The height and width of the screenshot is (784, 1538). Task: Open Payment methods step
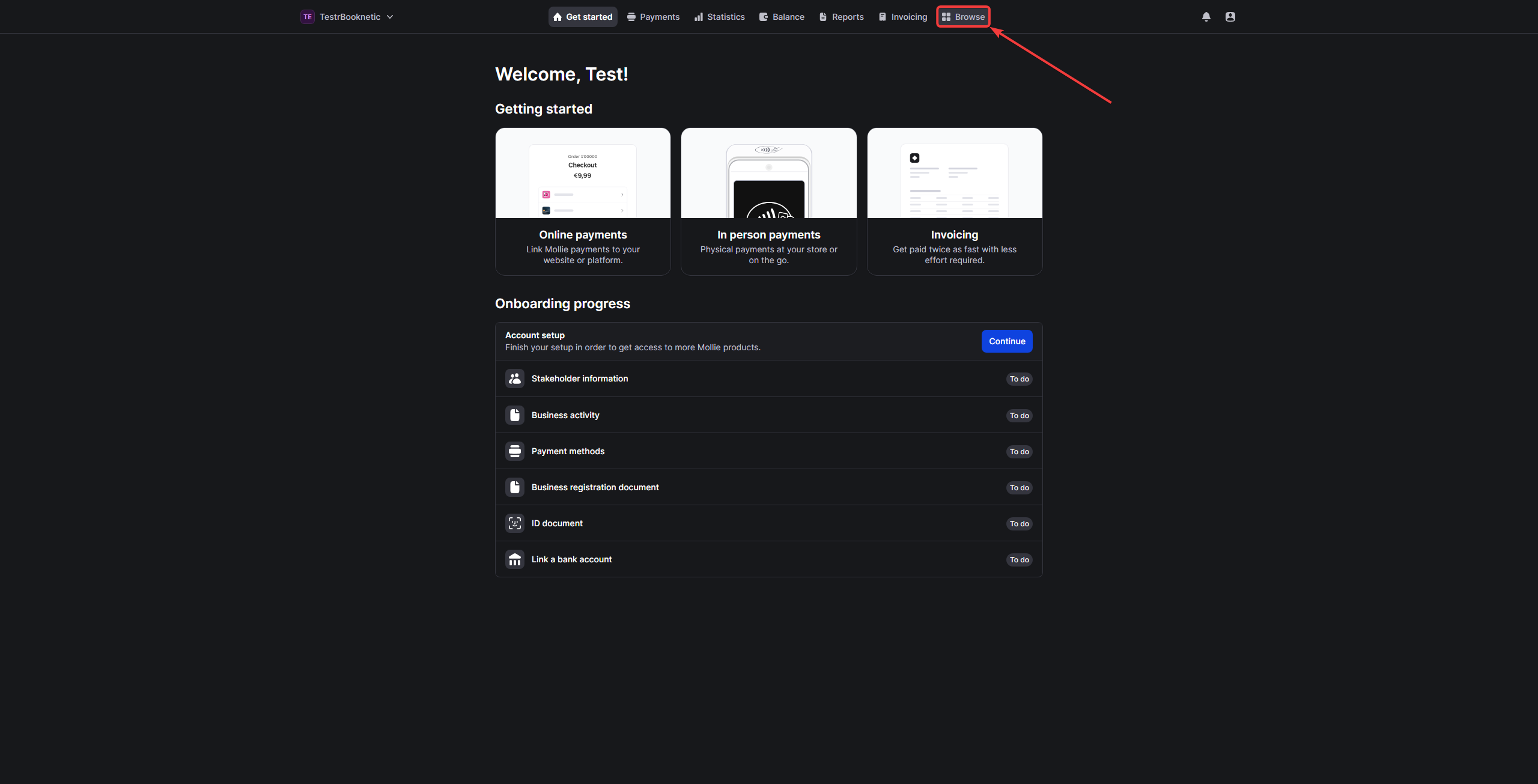point(768,451)
